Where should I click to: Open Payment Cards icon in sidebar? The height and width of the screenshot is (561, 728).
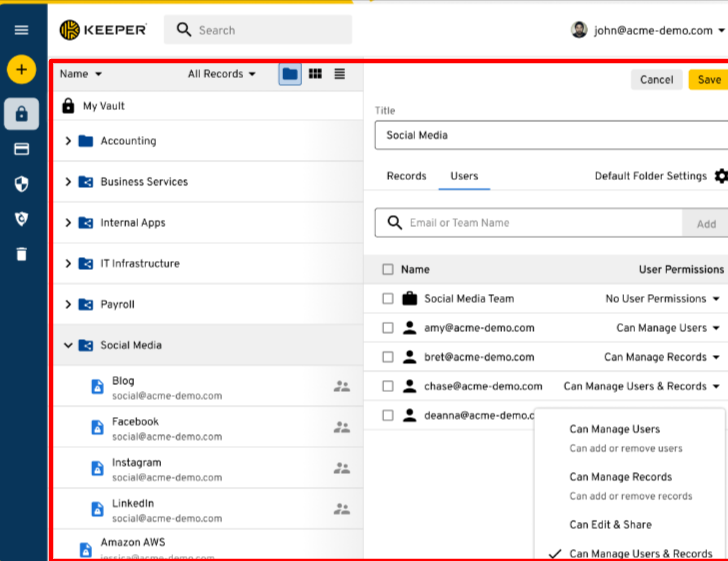click(x=21, y=149)
